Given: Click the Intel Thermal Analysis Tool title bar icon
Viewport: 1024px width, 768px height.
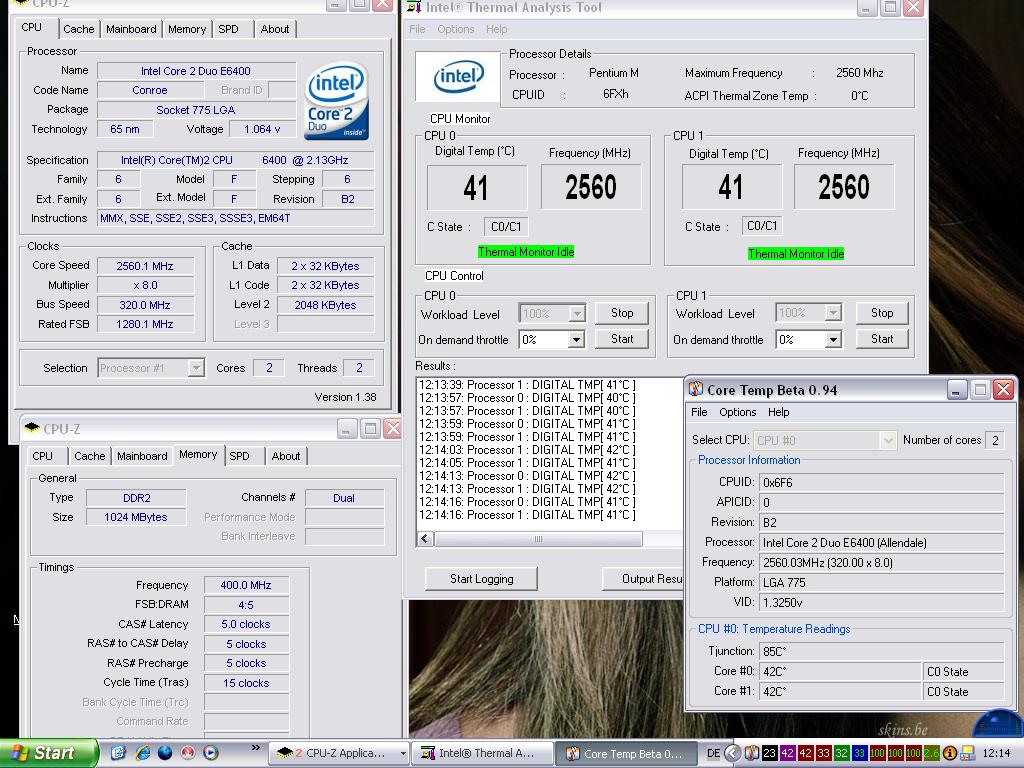Looking at the screenshot, I should pos(414,7).
